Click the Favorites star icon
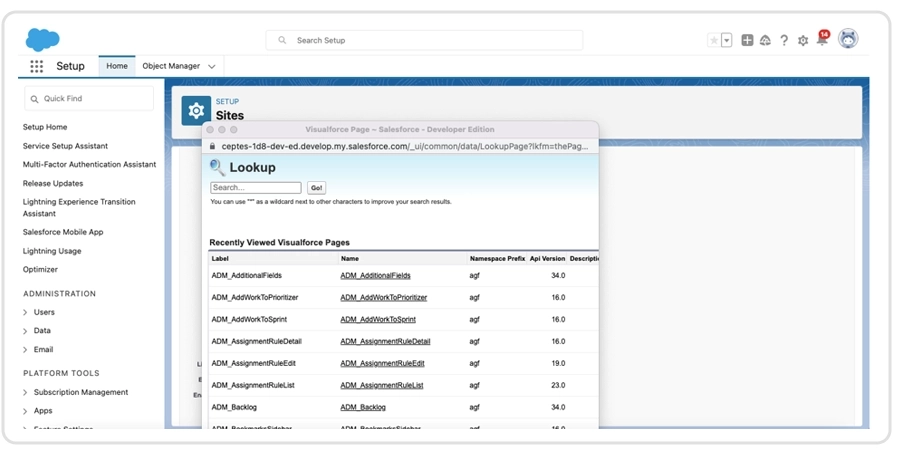This screenshot has width=900, height=456. [x=713, y=40]
